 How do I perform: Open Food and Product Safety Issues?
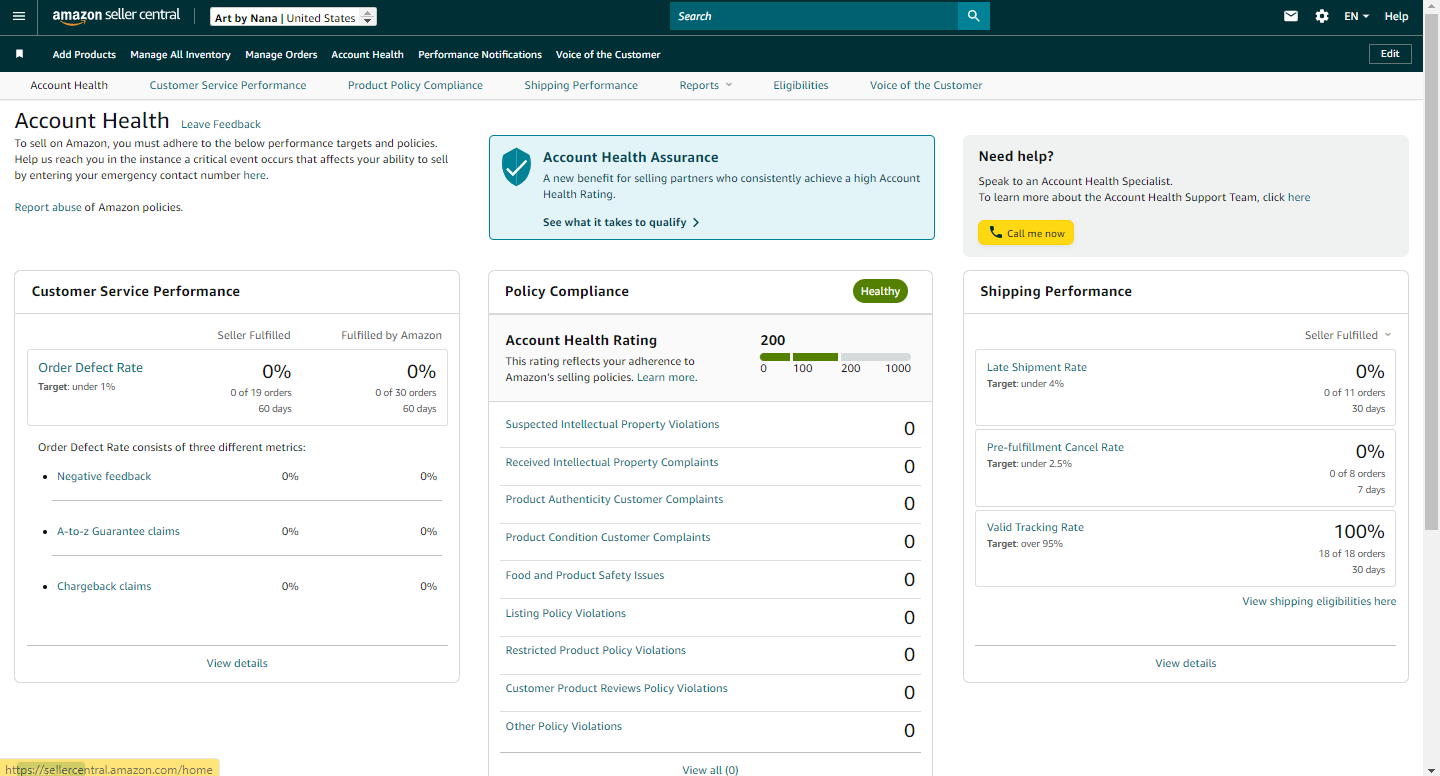pos(585,575)
